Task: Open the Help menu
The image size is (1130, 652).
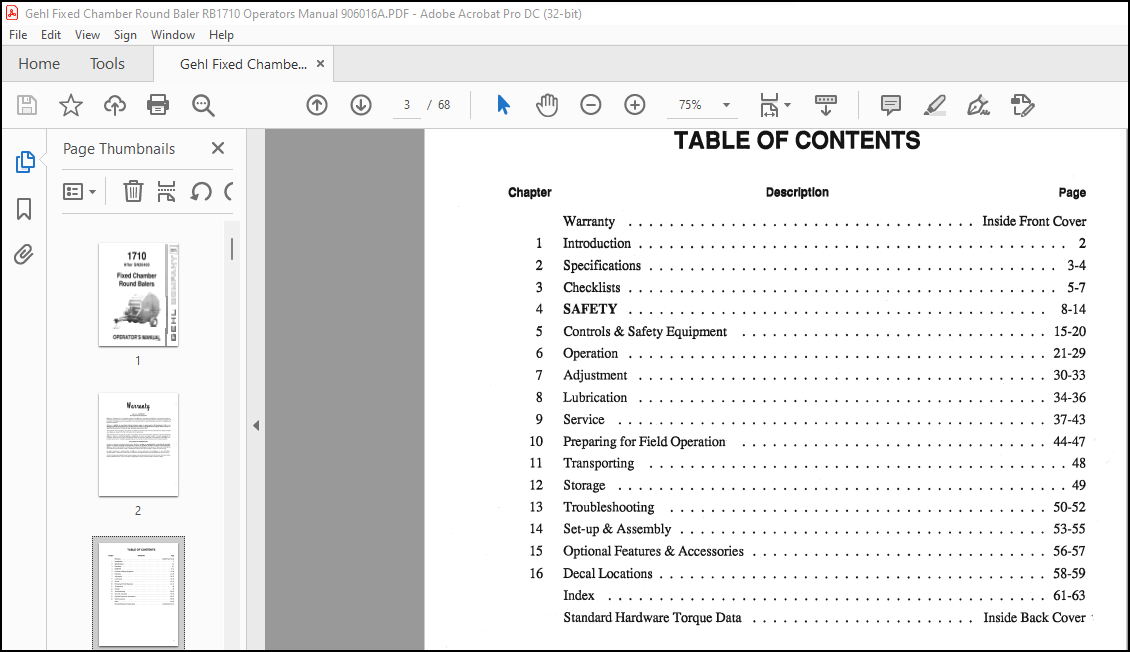Action: pyautogui.click(x=221, y=35)
